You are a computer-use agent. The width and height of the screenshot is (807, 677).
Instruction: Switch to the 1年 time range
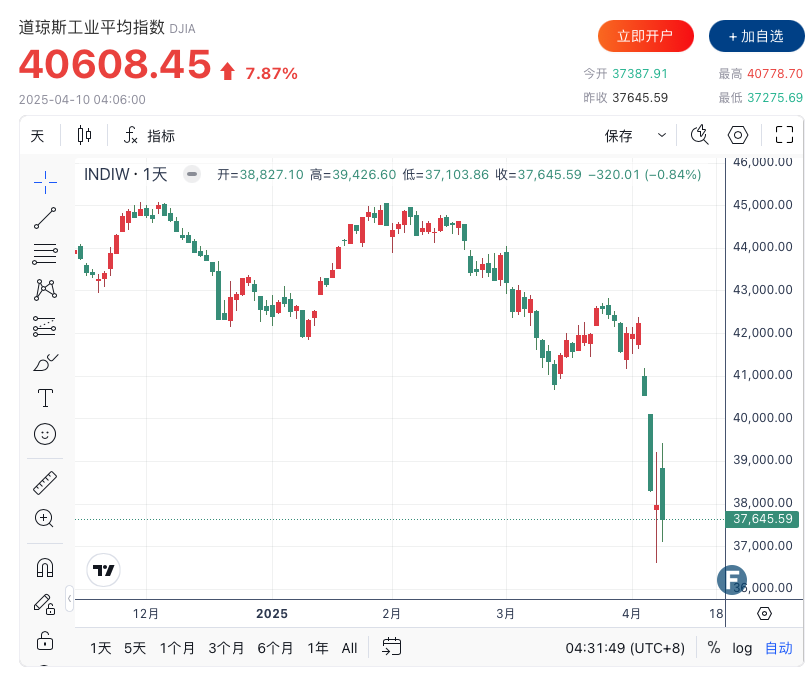pos(318,647)
